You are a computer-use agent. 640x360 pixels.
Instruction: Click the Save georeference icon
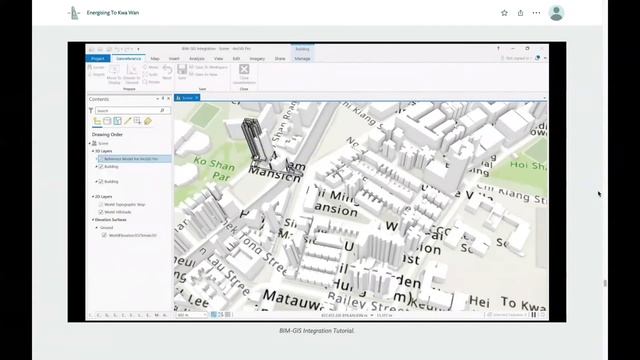click(182, 72)
